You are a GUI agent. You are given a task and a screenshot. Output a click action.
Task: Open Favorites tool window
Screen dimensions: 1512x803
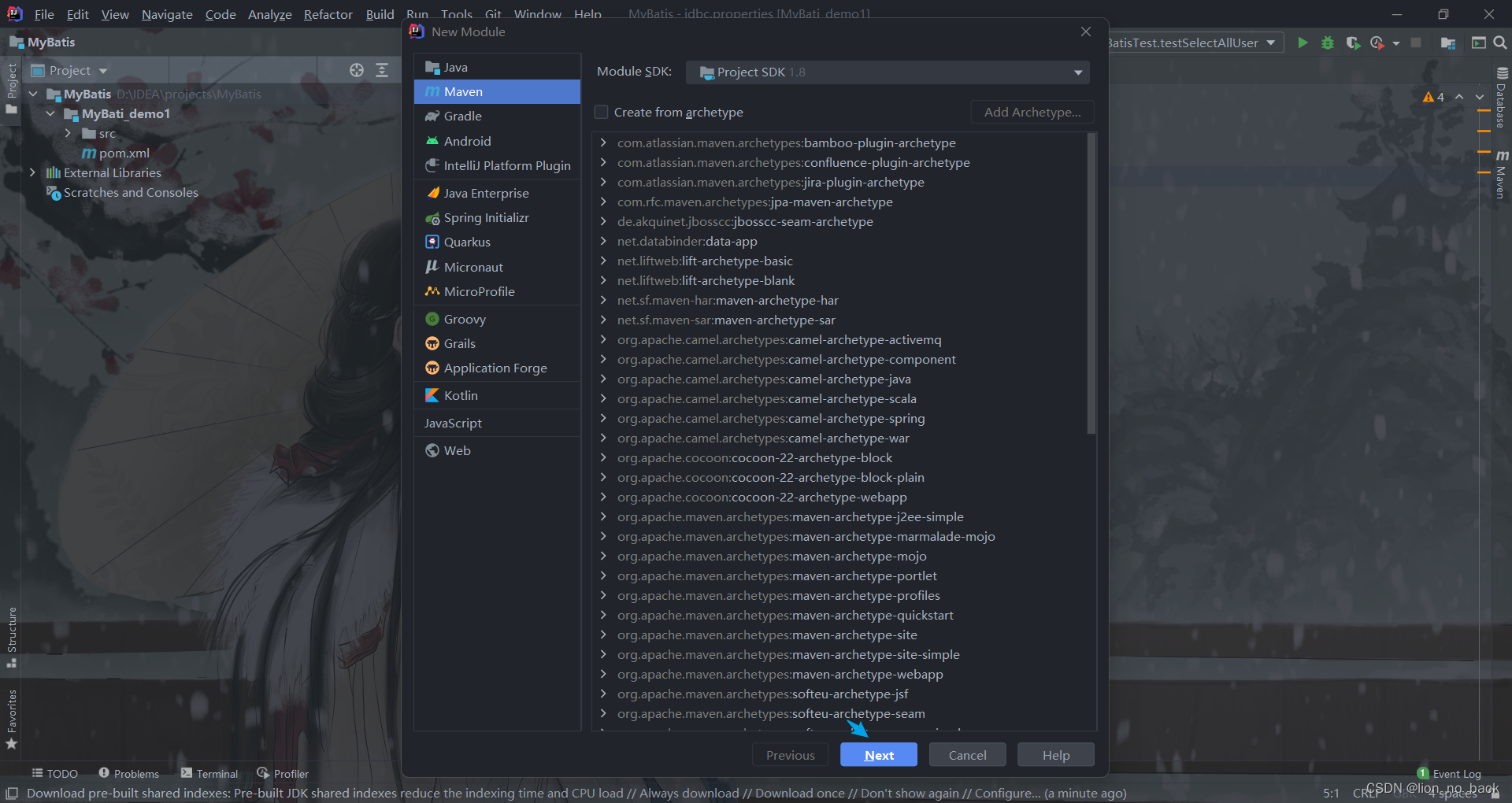point(12,720)
